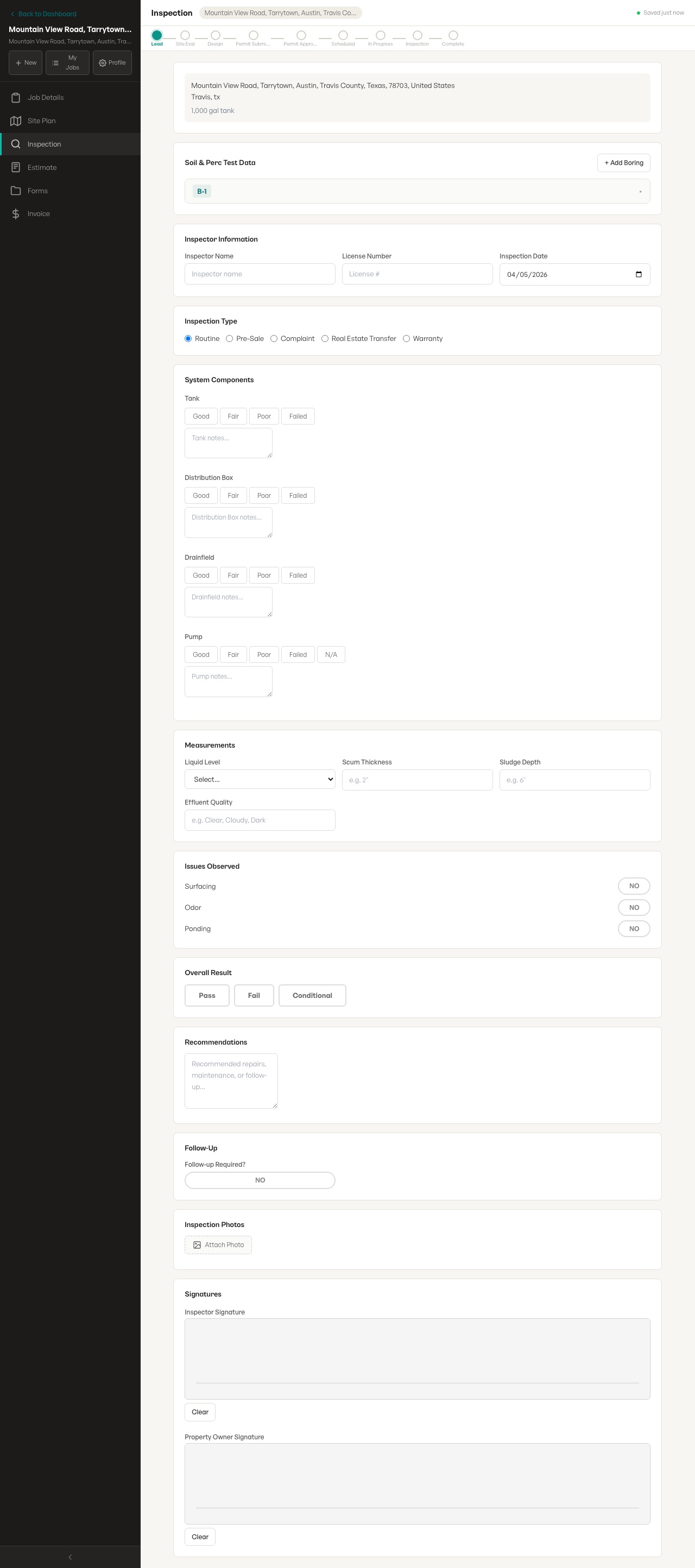Go back to Dashboard link

tap(42, 14)
